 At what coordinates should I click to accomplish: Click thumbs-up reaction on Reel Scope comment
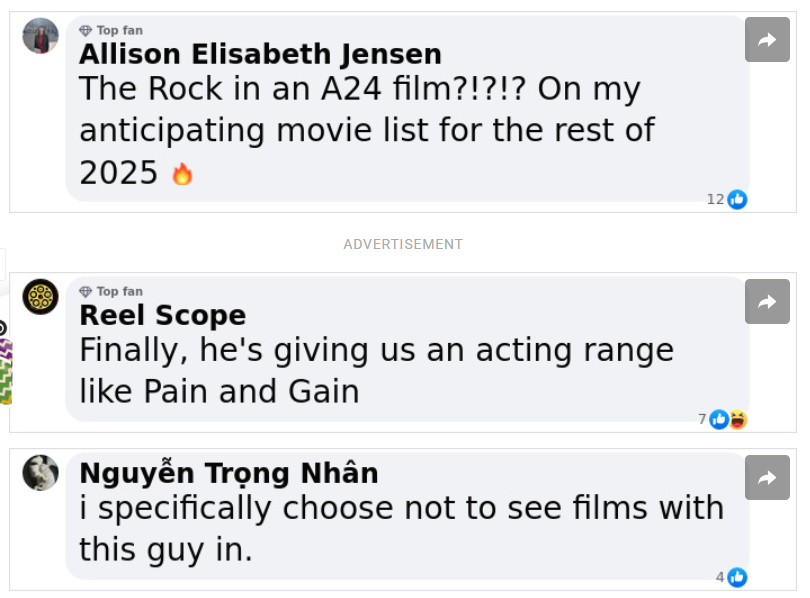click(x=719, y=419)
